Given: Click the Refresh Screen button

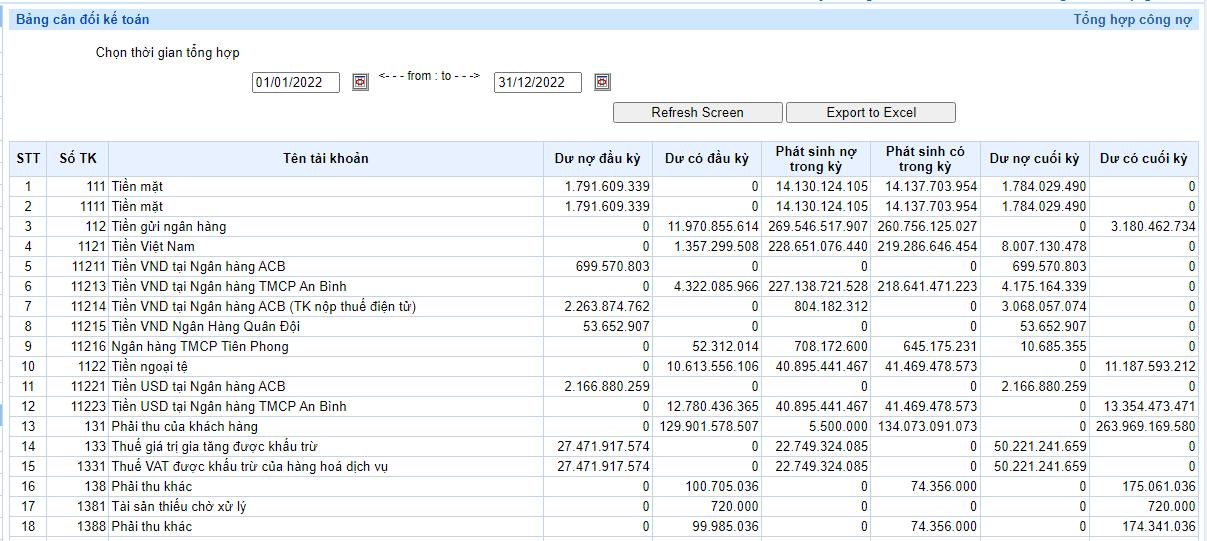Looking at the screenshot, I should point(697,112).
